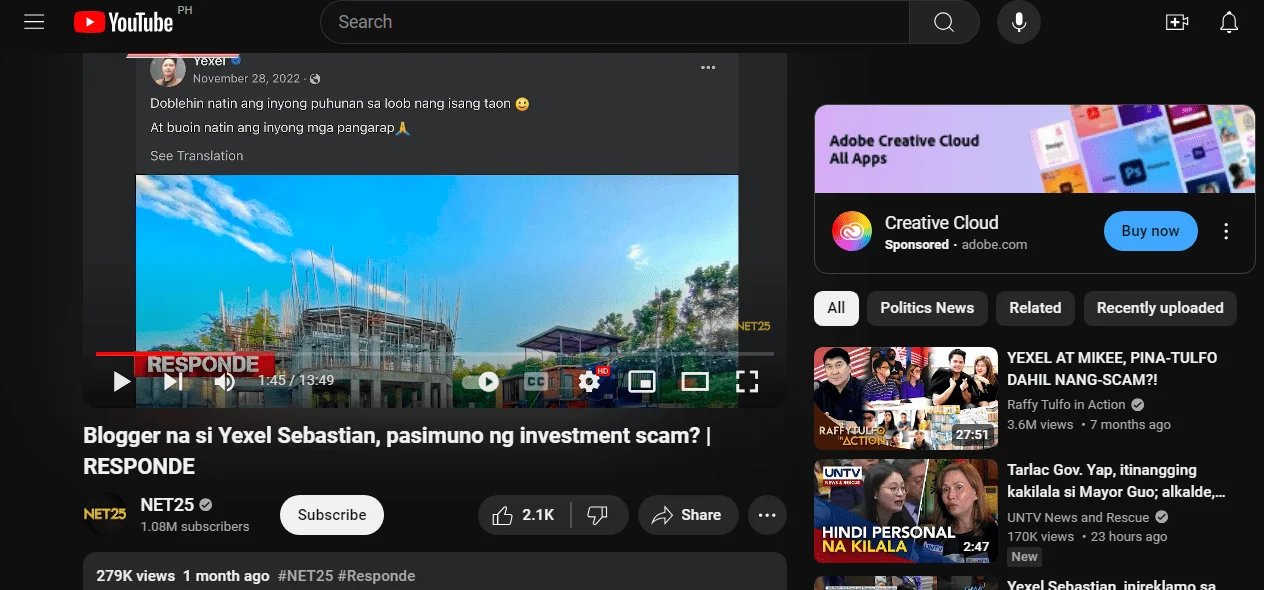Enter full screen mode

click(747, 381)
